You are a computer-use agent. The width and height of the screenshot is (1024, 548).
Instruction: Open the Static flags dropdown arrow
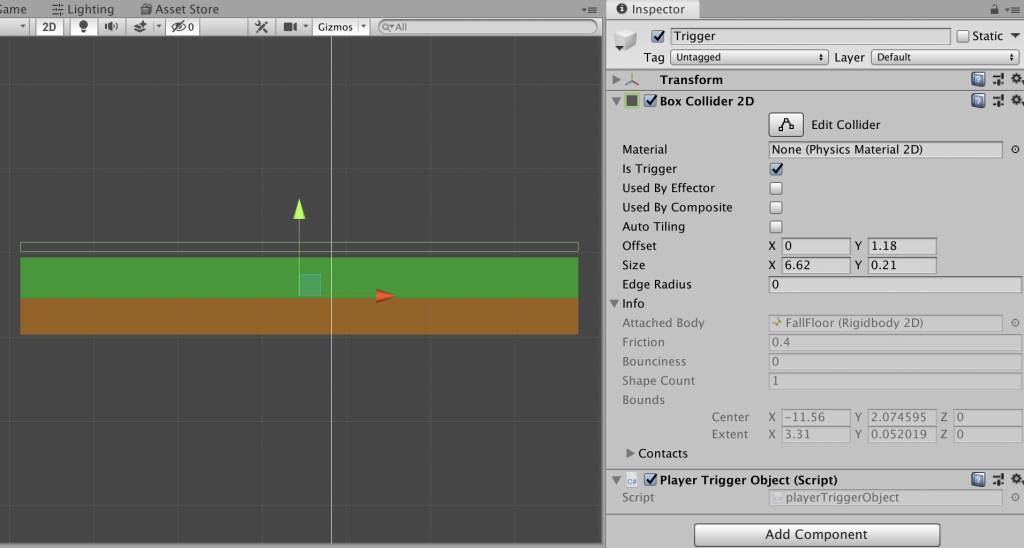pyautogui.click(x=1015, y=36)
